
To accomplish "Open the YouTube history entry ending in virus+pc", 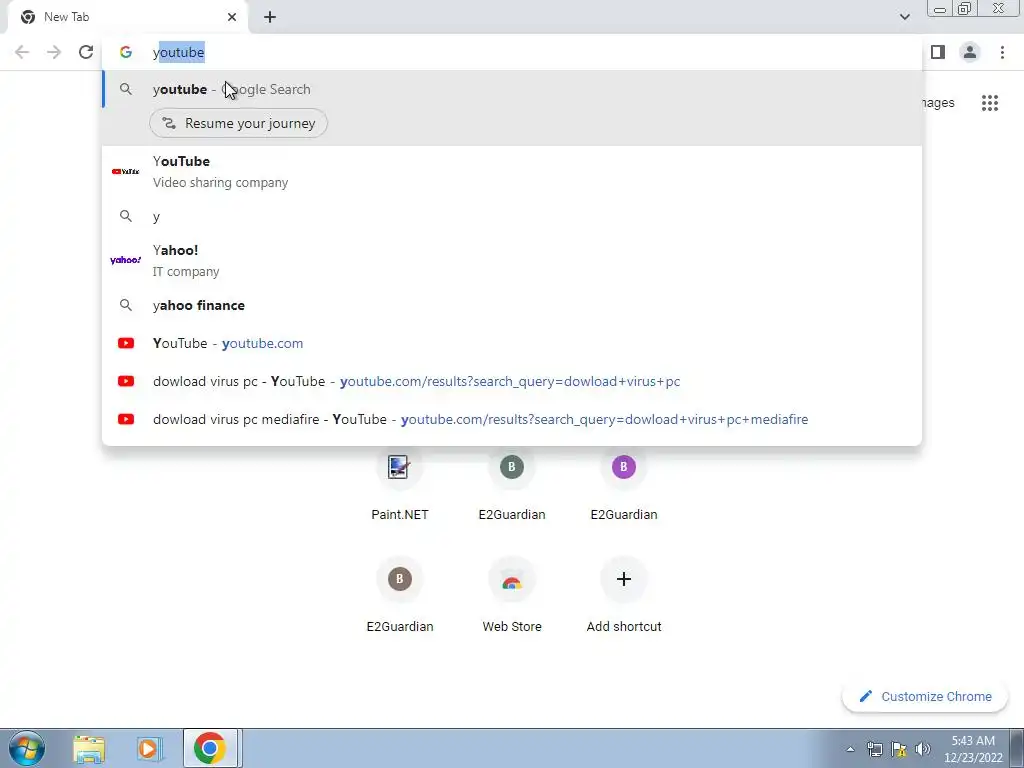I will (x=512, y=381).
